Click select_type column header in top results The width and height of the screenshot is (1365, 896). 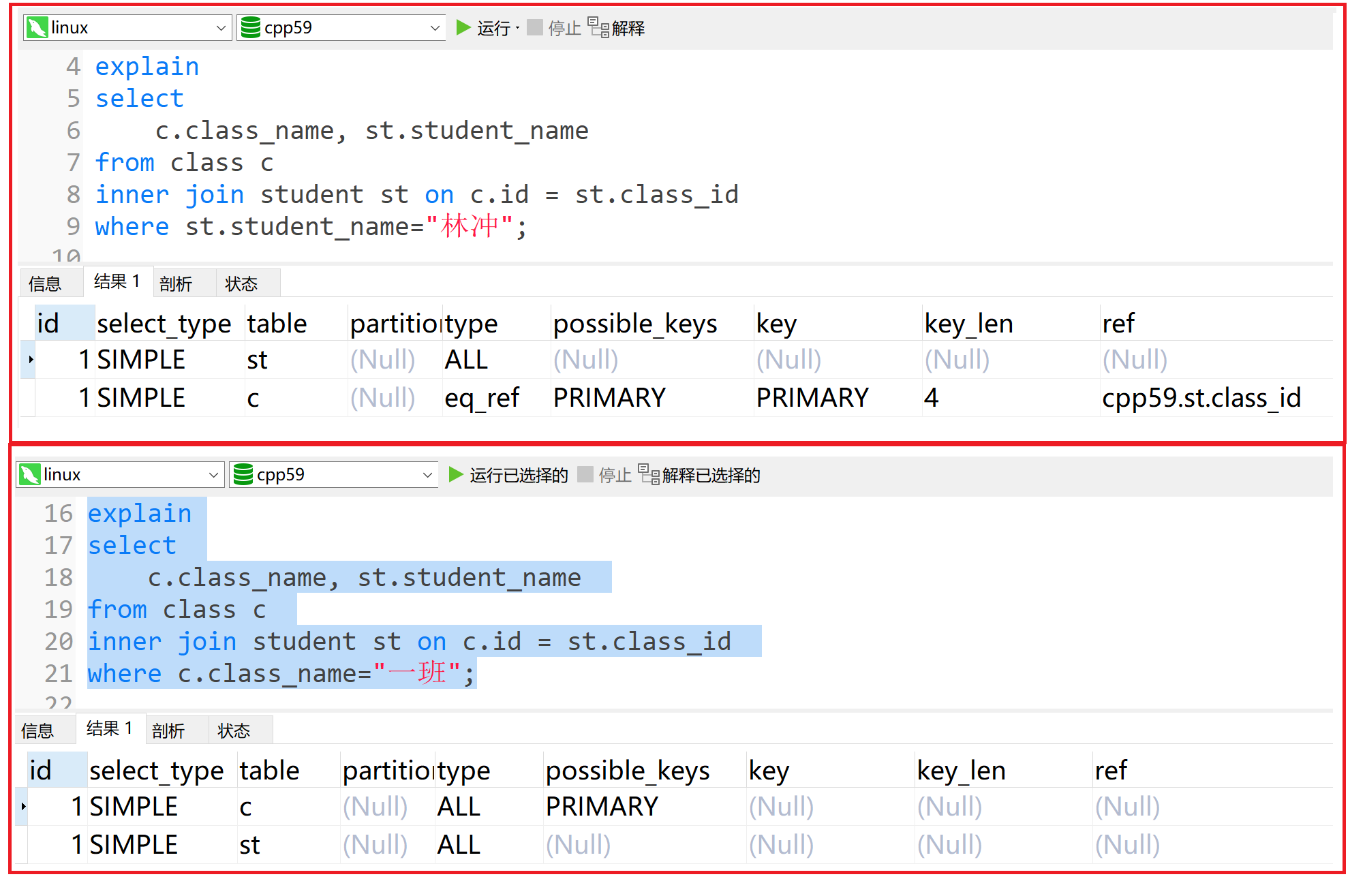(x=170, y=323)
